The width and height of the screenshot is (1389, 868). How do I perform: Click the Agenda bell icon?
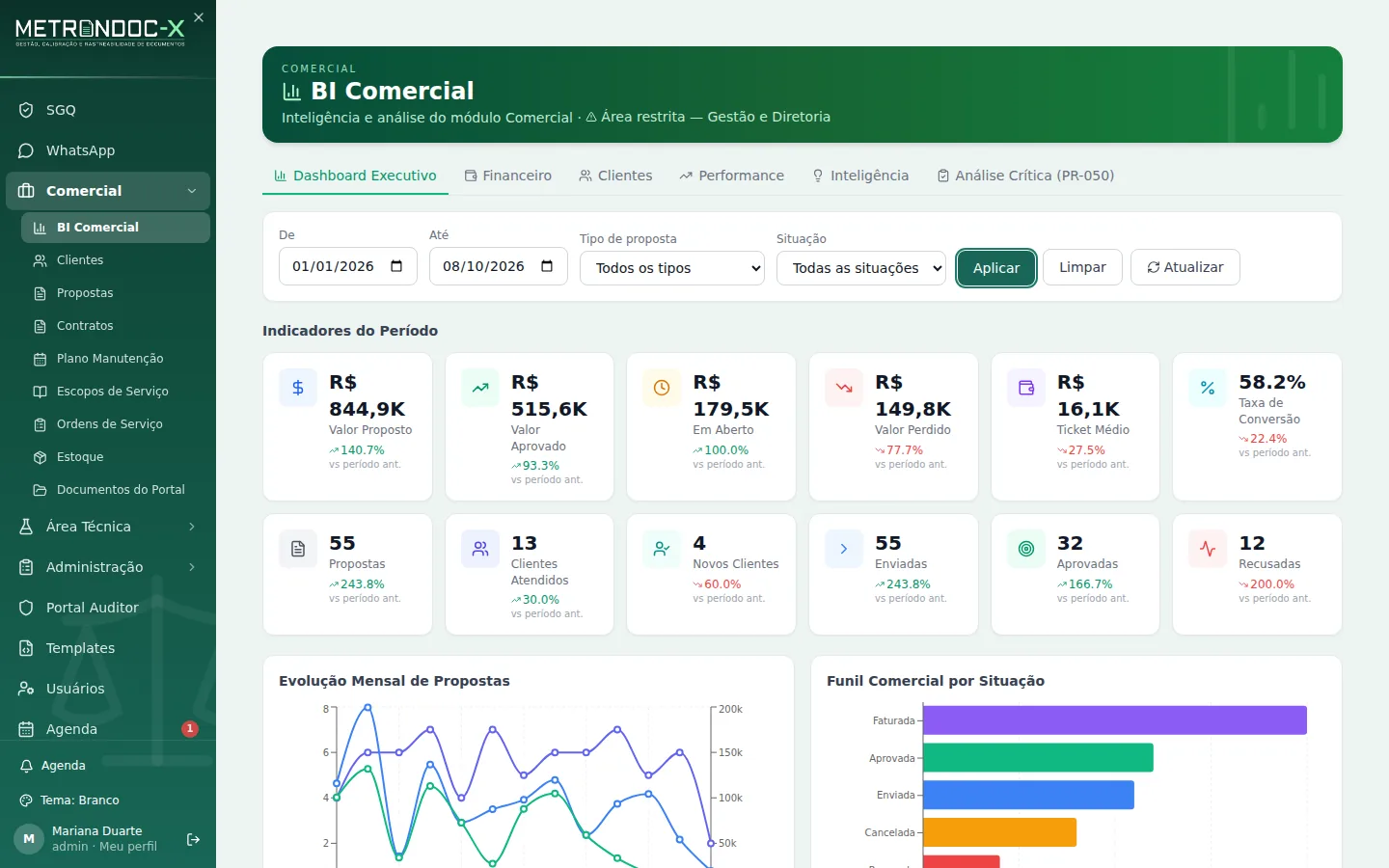click(x=27, y=766)
